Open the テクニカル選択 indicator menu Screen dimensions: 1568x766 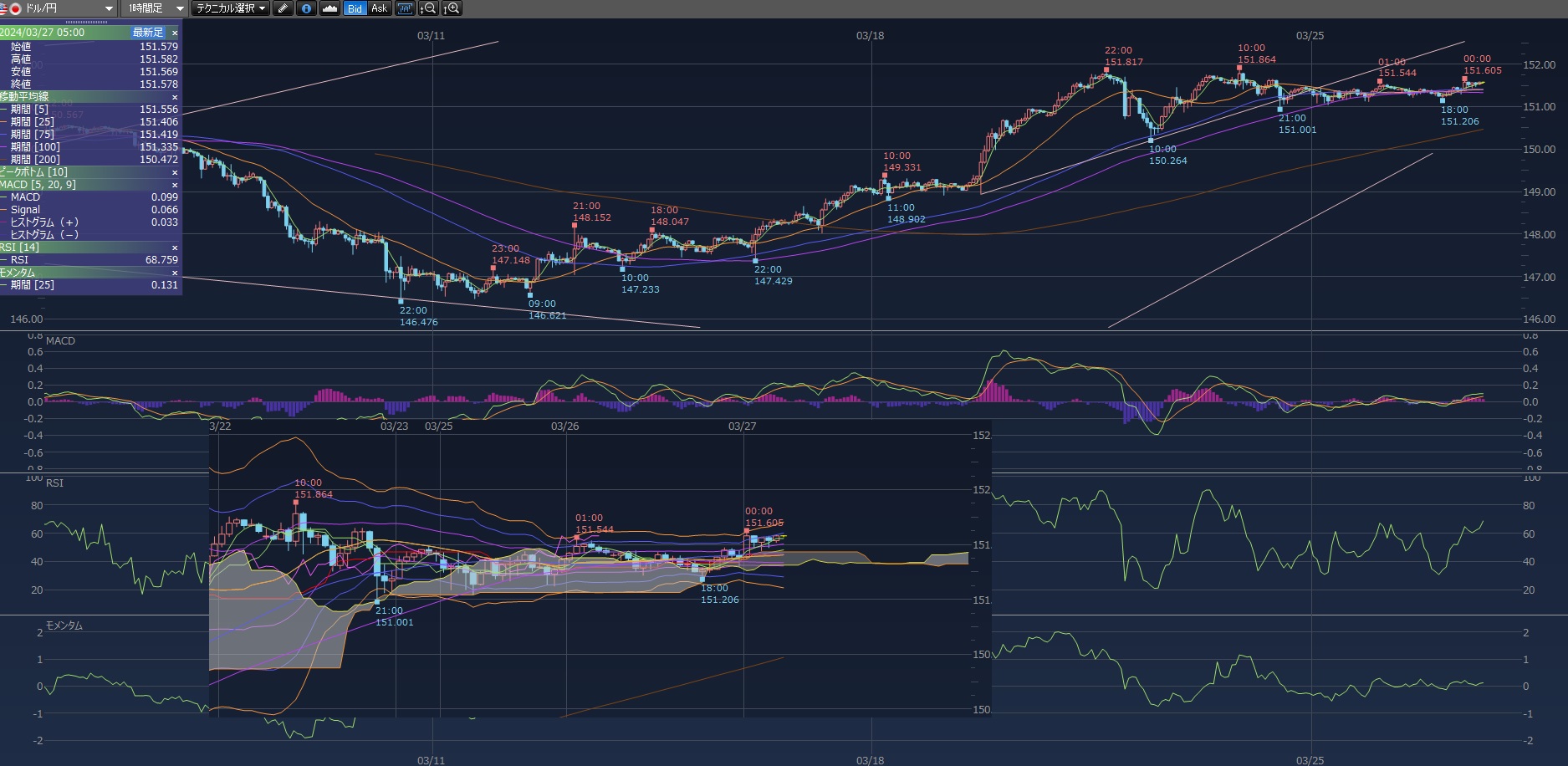click(x=230, y=8)
